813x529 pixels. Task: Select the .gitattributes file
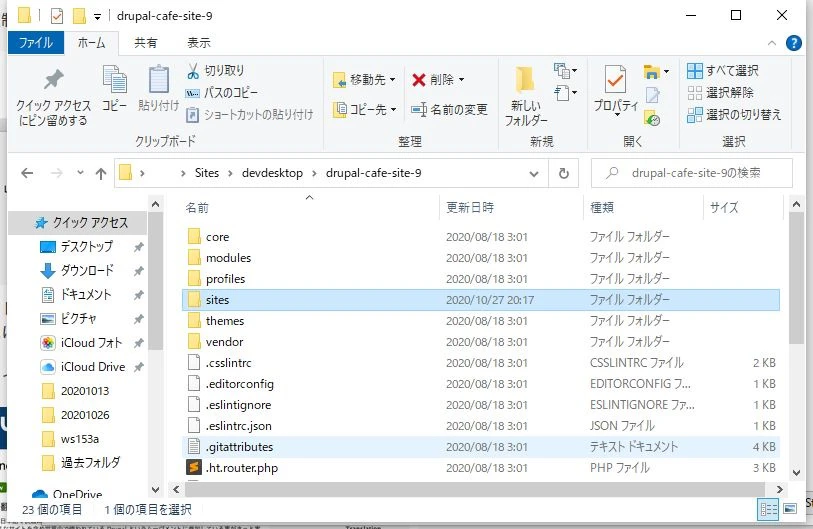[480, 447]
